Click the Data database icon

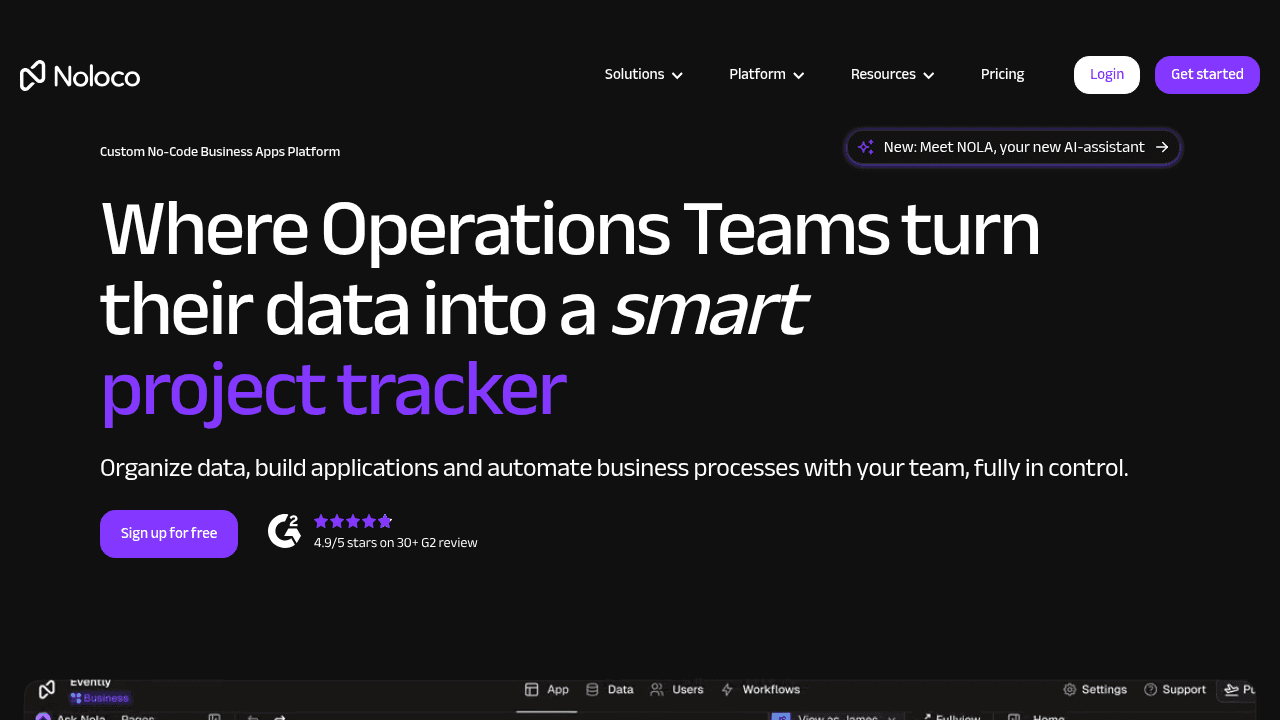coord(592,690)
